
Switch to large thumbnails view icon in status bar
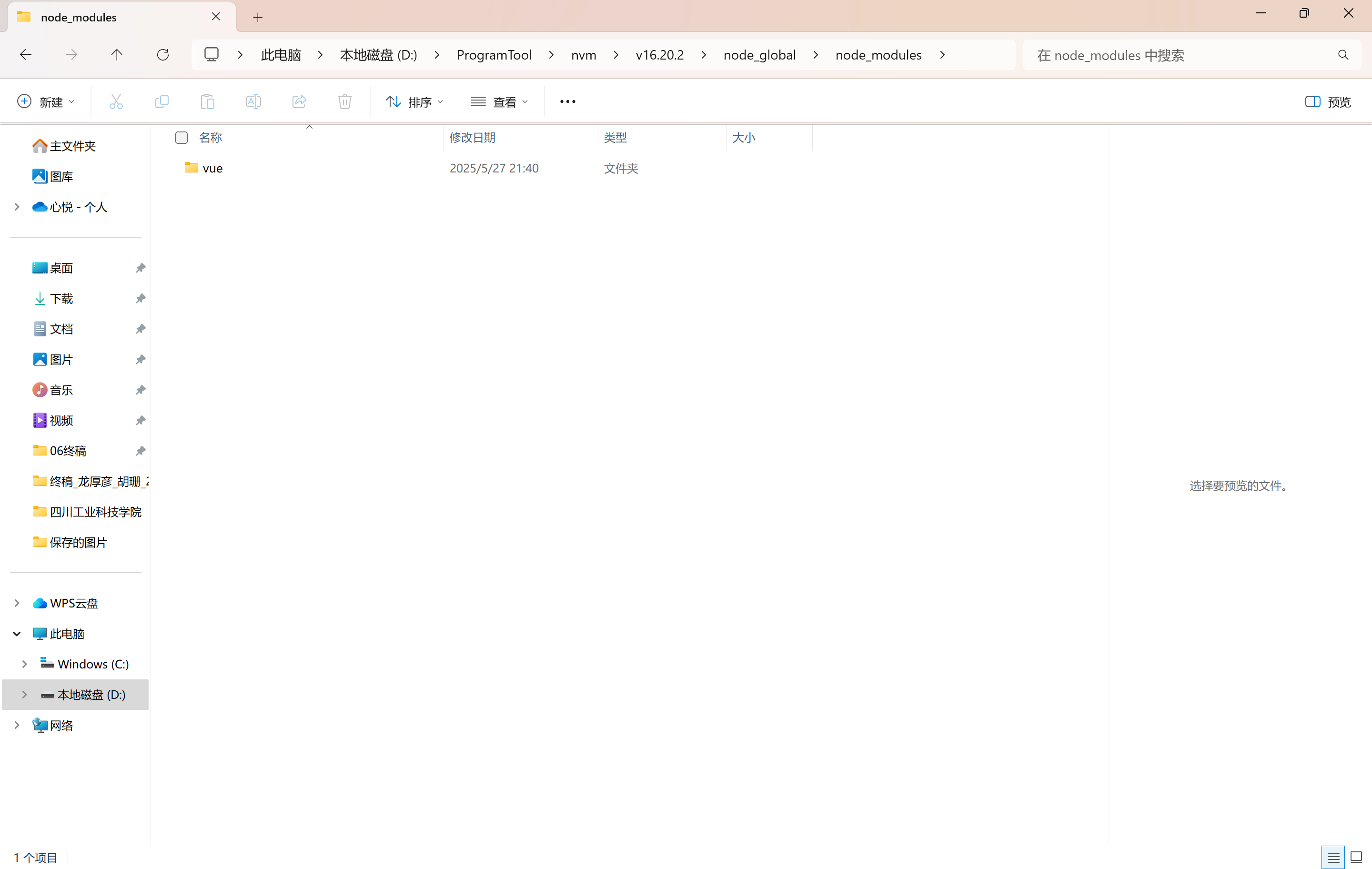1356,857
